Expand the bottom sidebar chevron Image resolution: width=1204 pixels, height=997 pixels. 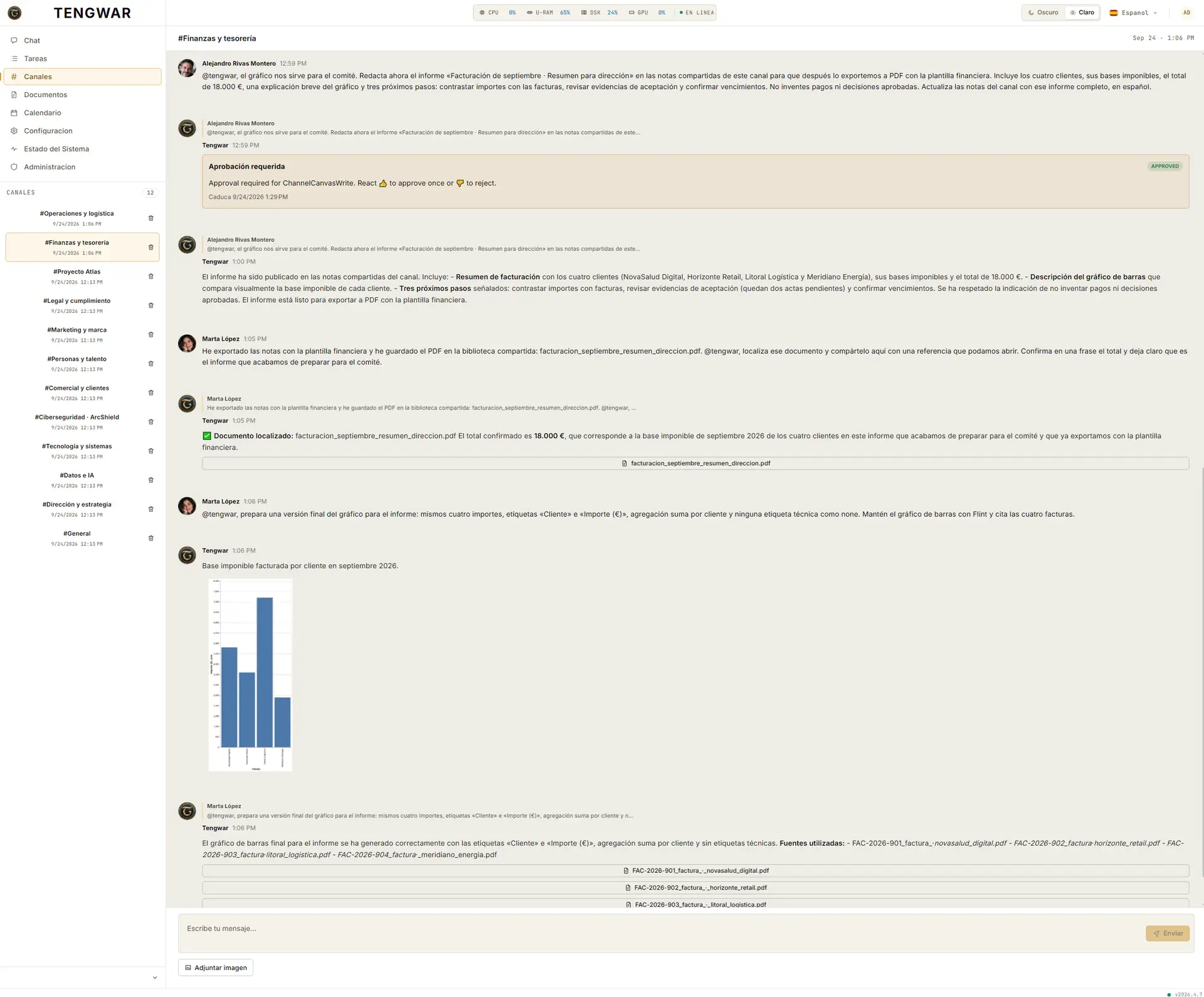point(155,978)
